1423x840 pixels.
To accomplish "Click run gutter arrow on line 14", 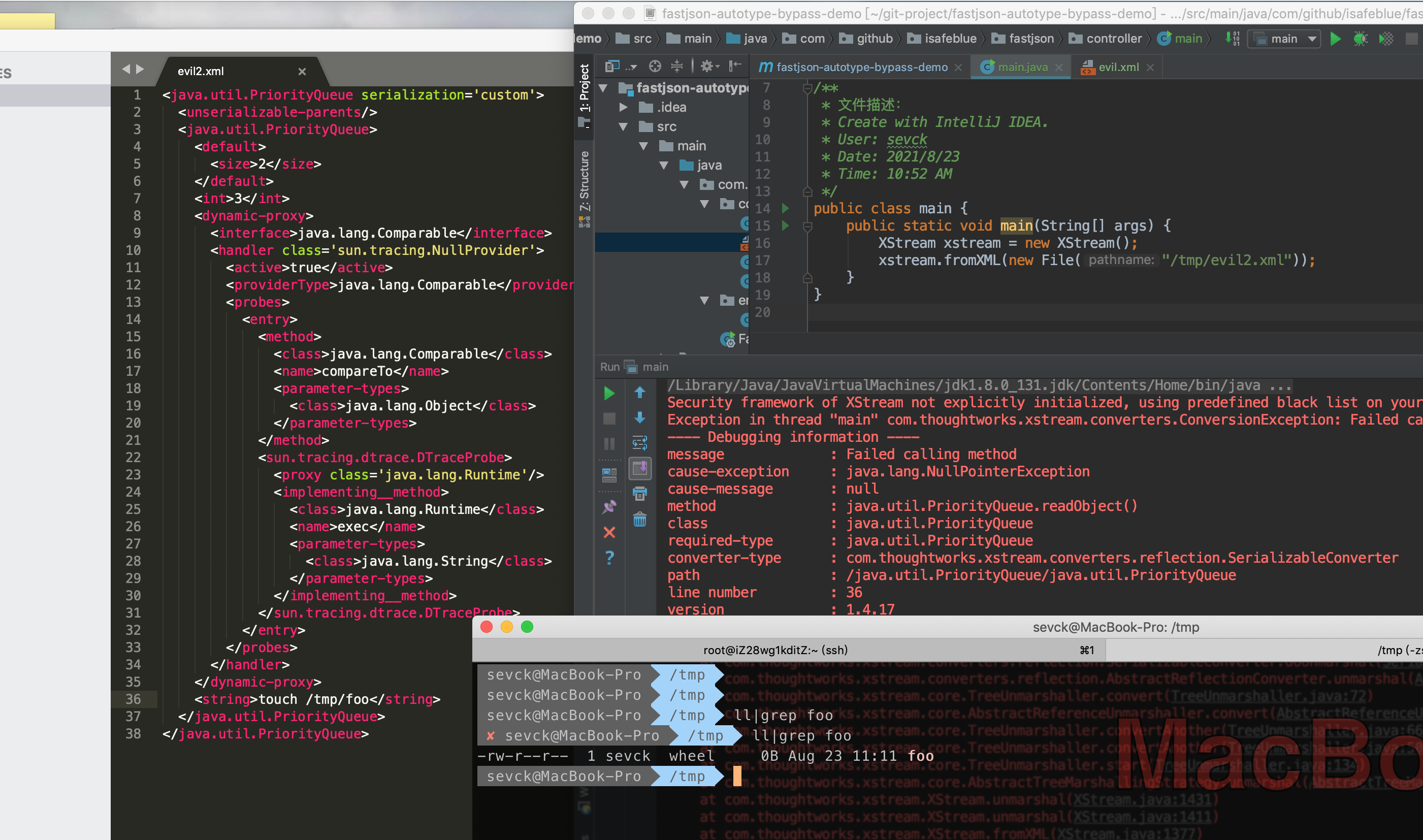I will click(785, 208).
